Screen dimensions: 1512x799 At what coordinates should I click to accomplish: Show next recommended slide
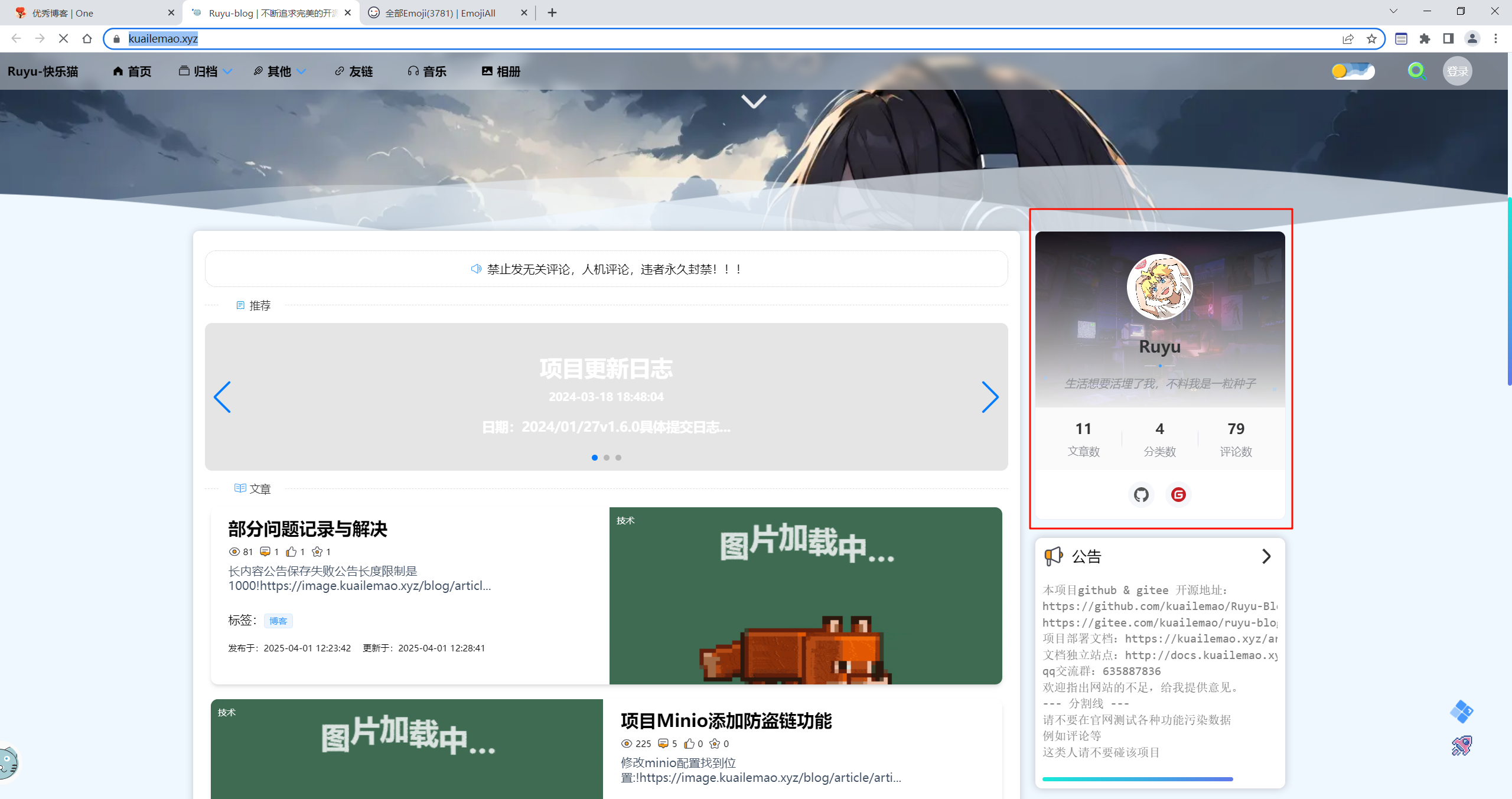coord(990,397)
